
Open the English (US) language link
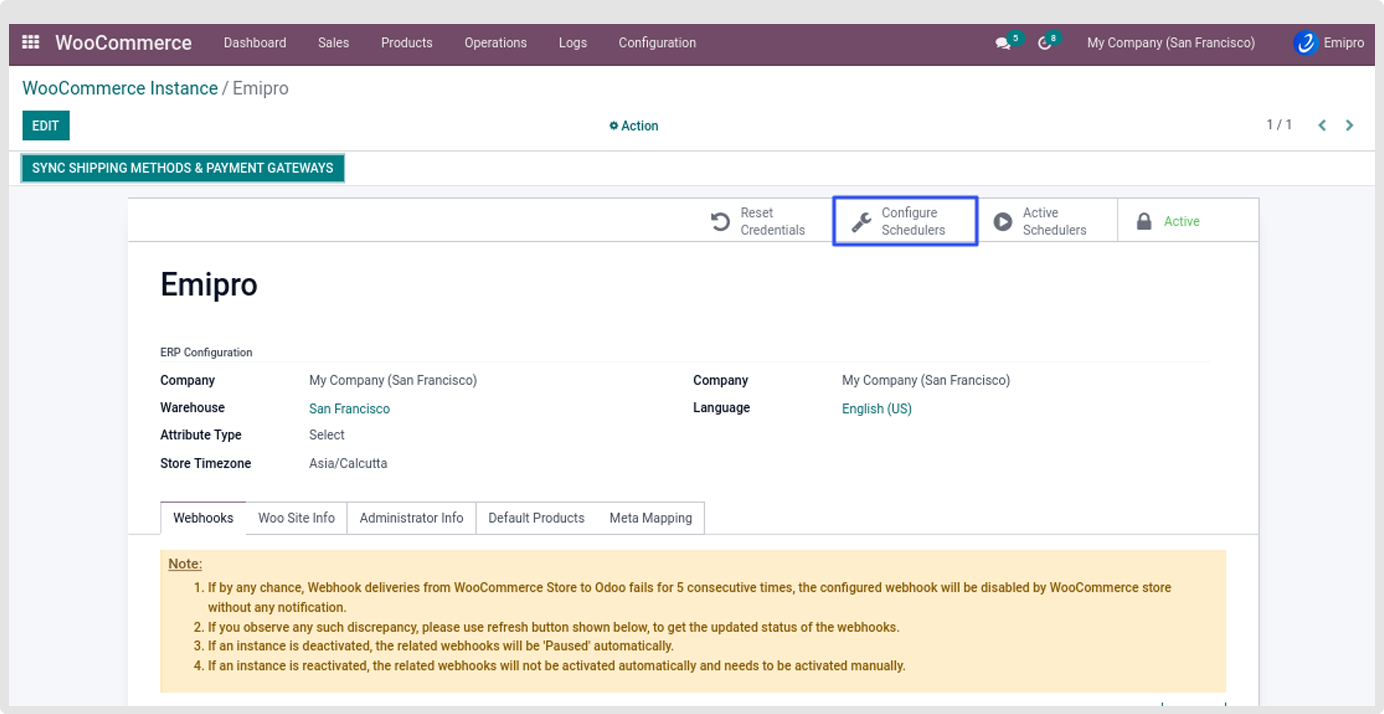pos(877,409)
